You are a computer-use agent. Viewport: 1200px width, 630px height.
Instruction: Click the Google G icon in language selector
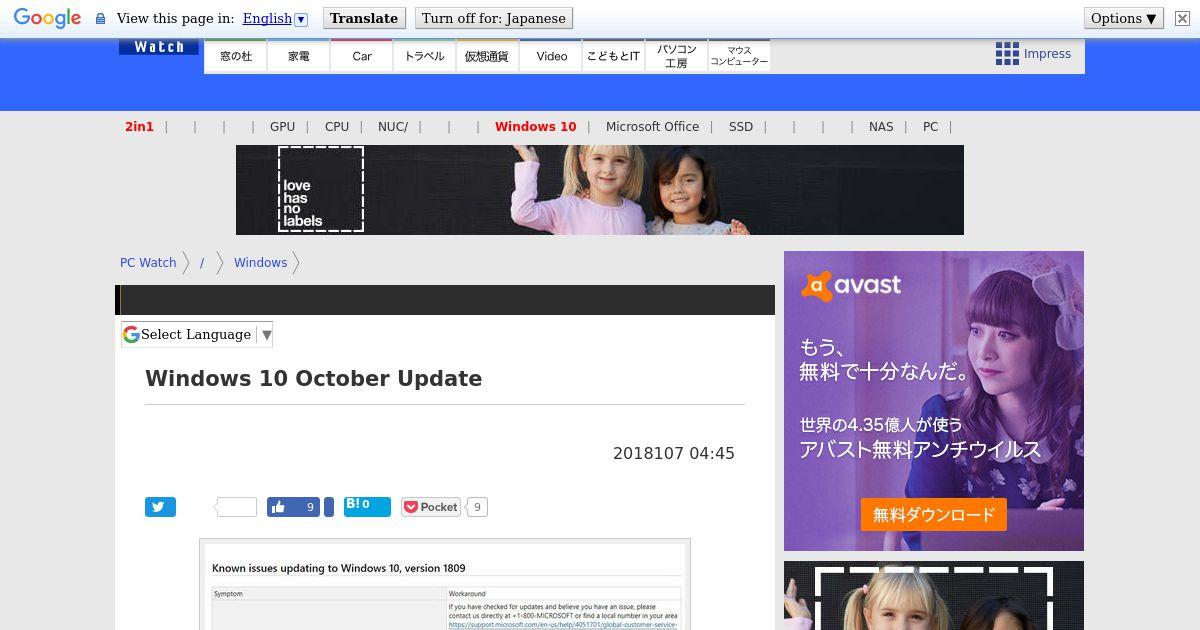[131, 335]
